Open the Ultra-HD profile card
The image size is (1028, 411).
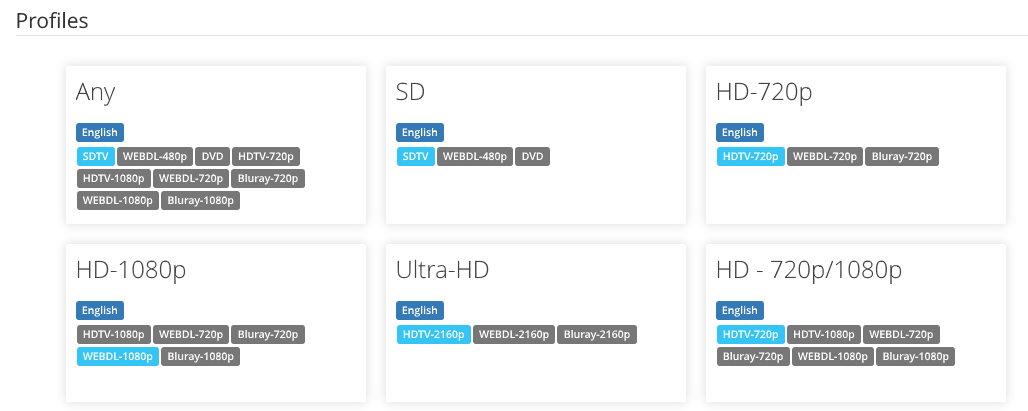[536, 323]
